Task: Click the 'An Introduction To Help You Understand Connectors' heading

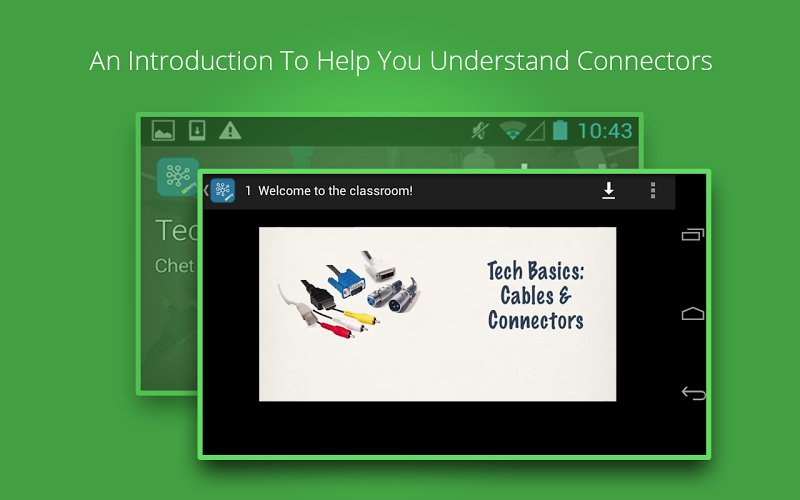Action: point(401,61)
